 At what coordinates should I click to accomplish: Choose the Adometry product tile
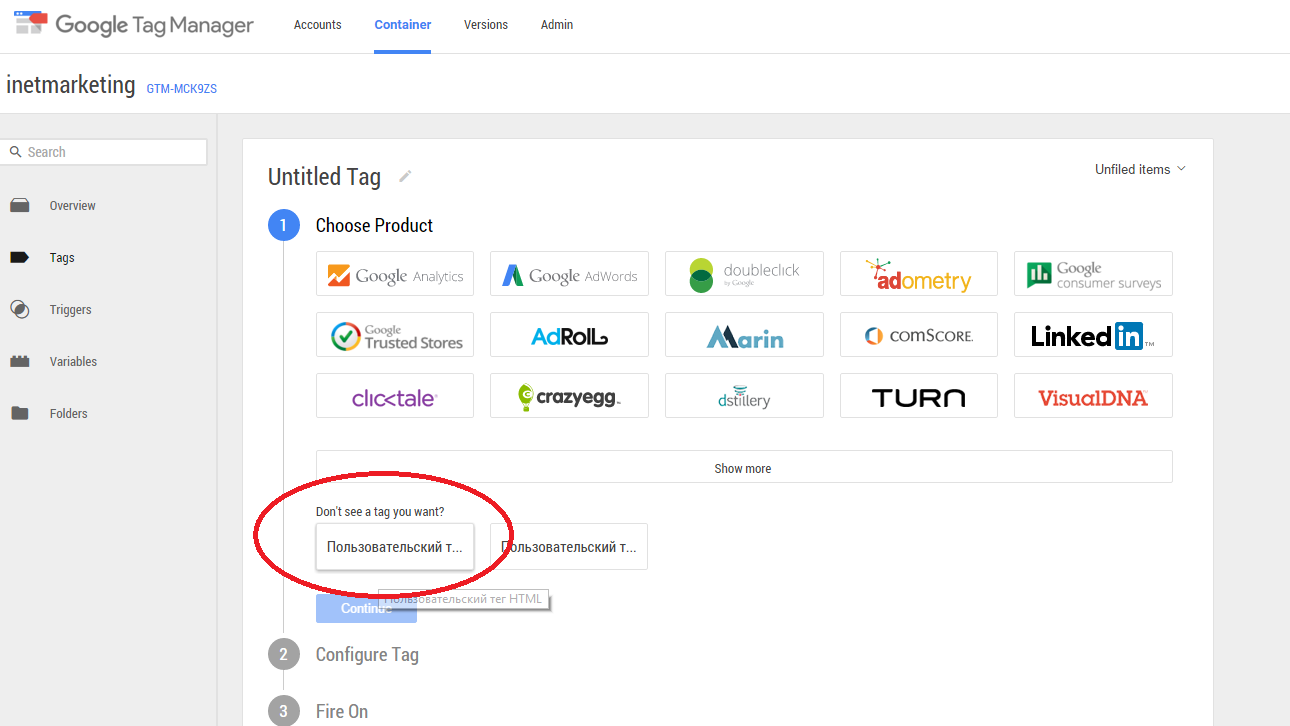[919, 274]
